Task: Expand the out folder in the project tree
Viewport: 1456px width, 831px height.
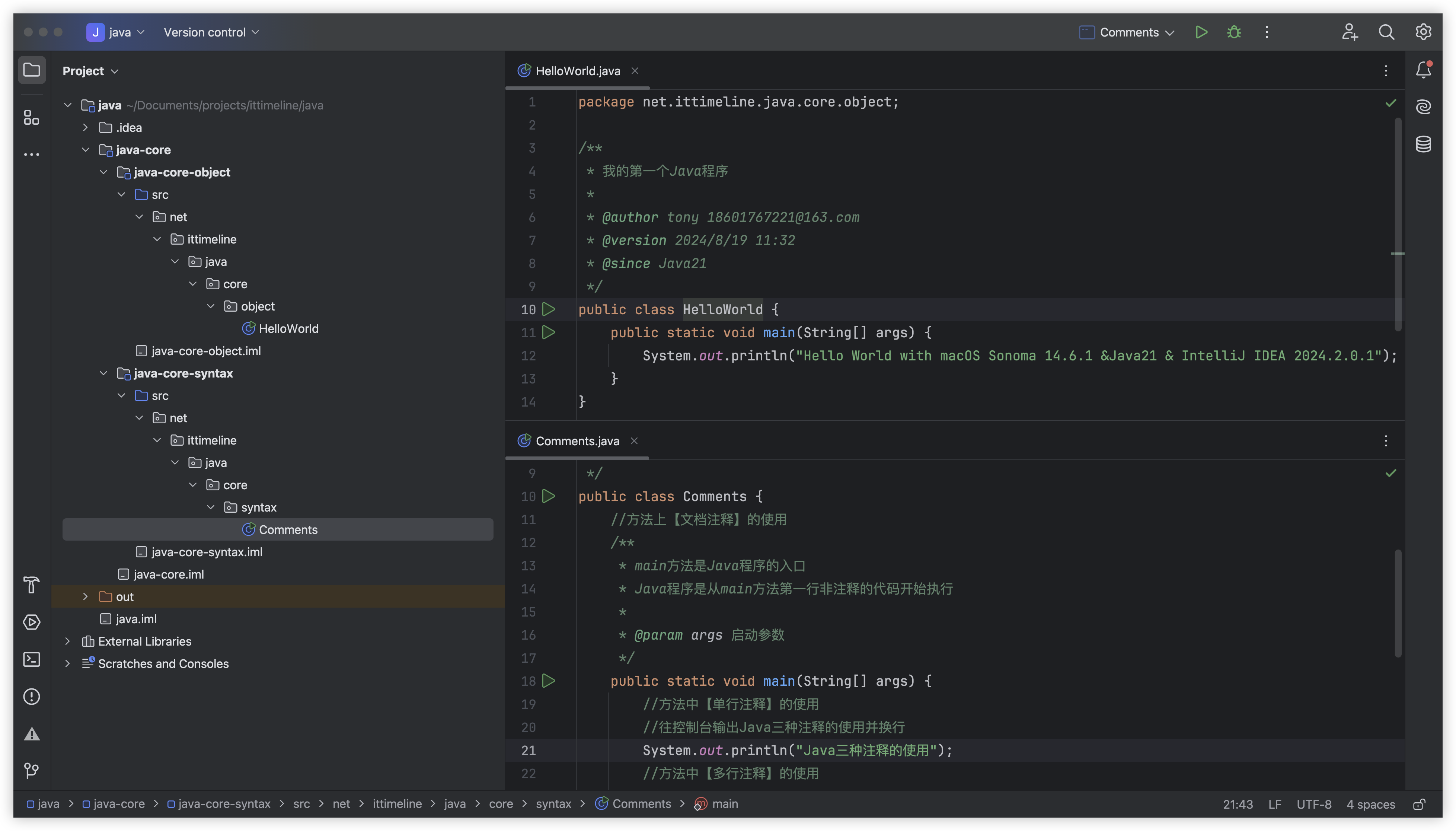Action: coord(86,596)
